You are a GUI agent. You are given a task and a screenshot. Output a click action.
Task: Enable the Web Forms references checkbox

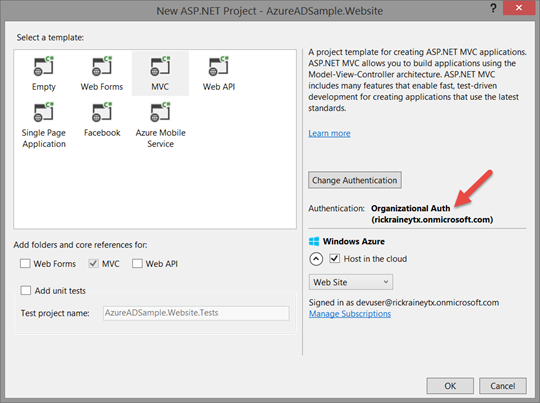(x=25, y=264)
